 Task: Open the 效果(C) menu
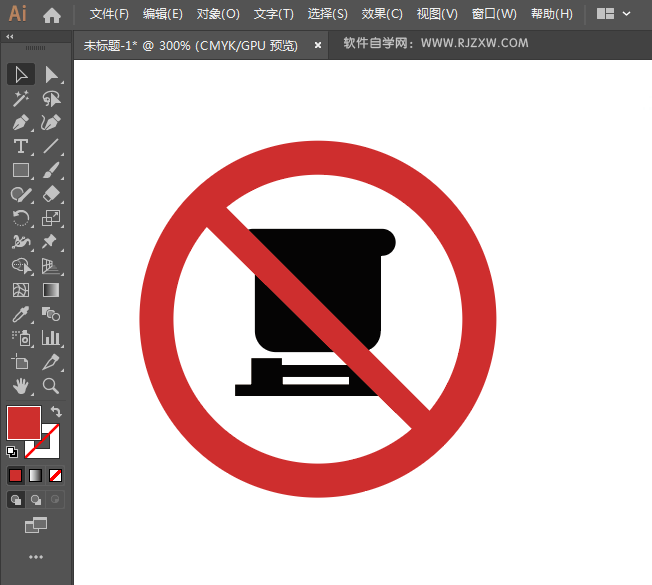[x=382, y=14]
